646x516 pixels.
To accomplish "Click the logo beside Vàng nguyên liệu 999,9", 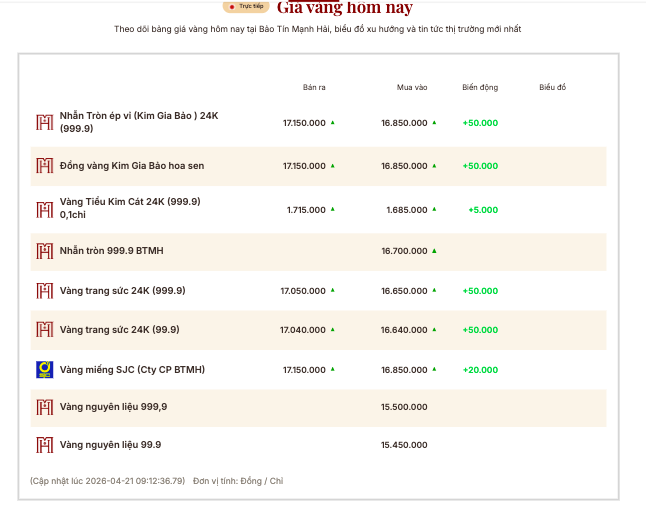I will click(x=44, y=407).
